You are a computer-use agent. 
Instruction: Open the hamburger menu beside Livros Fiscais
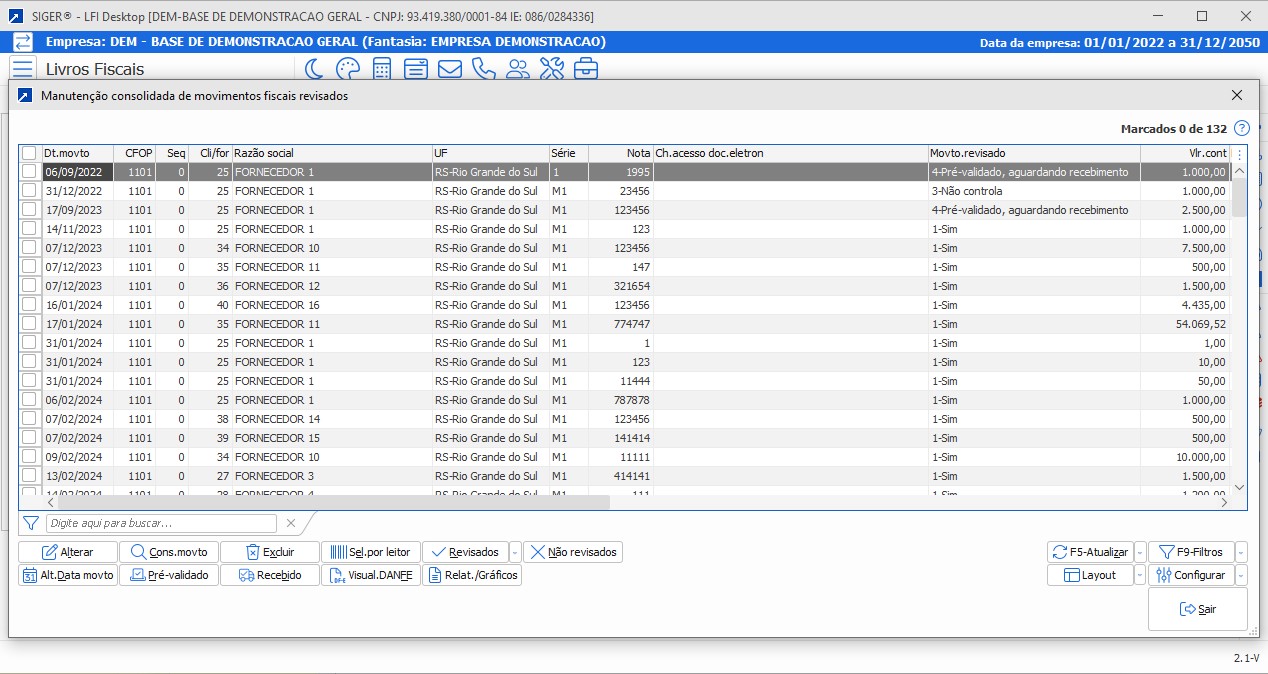[22, 69]
